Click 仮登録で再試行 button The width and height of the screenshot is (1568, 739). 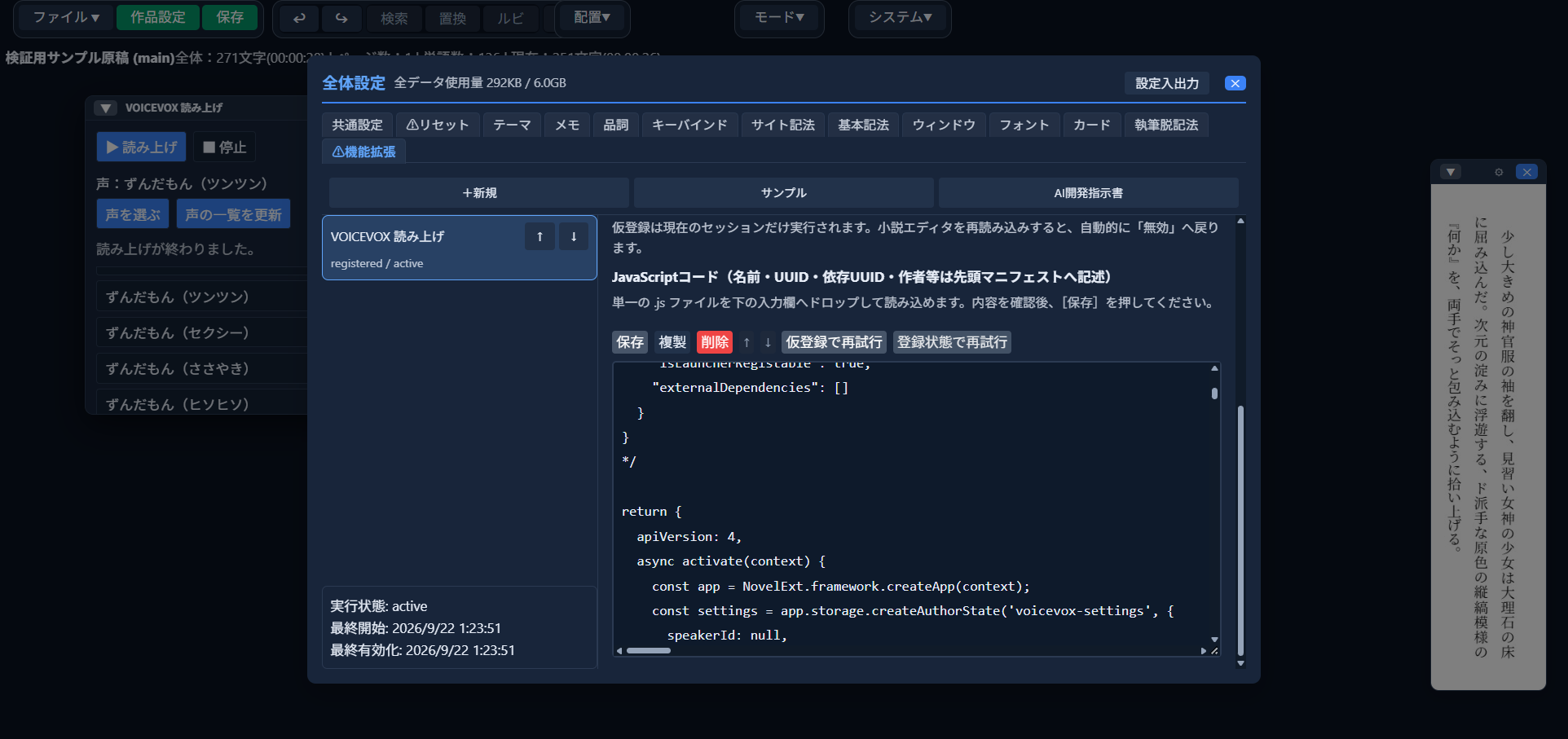click(x=834, y=342)
